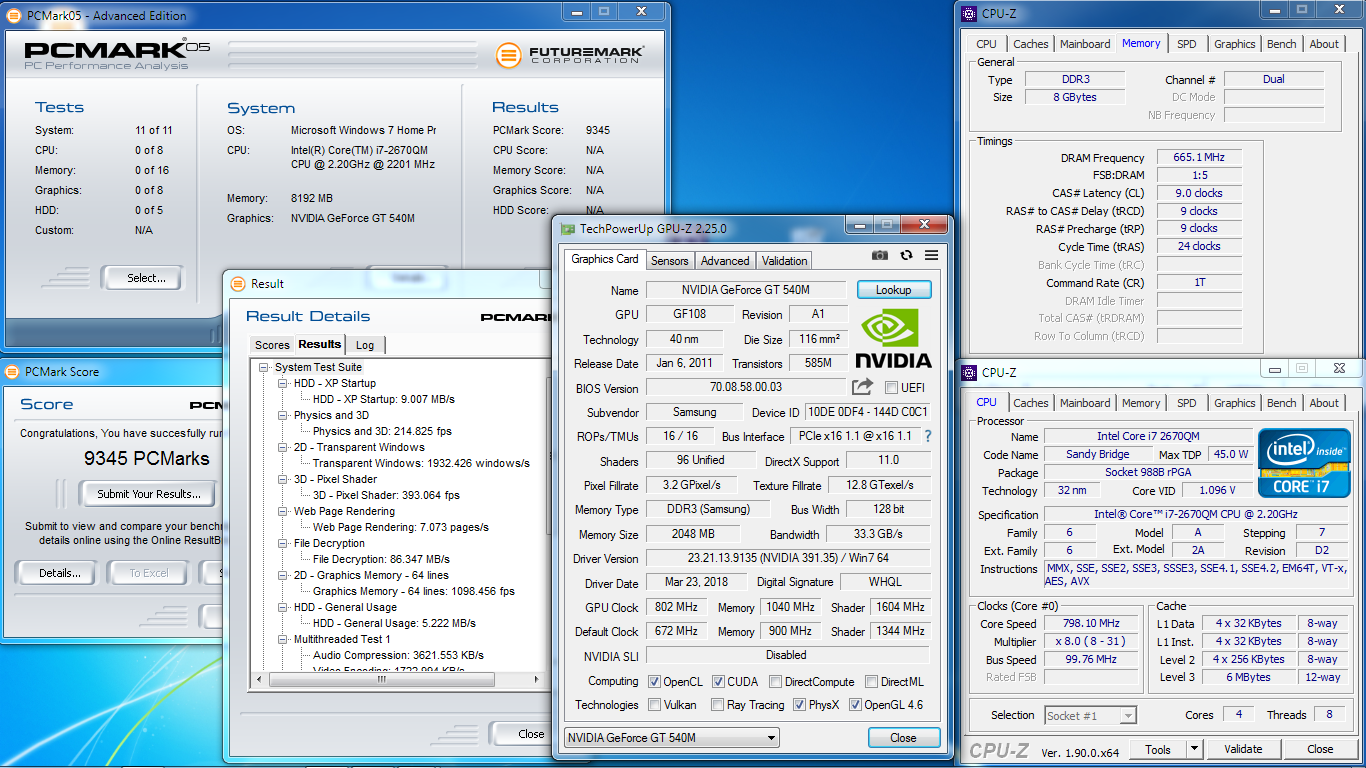The image size is (1366, 768).
Task: Select 'Audio Compression: 3621.553 KB/s' row
Action: (x=397, y=656)
